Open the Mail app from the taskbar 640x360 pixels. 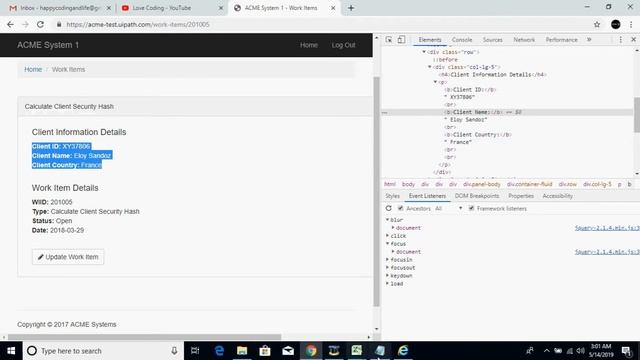pos(288,351)
